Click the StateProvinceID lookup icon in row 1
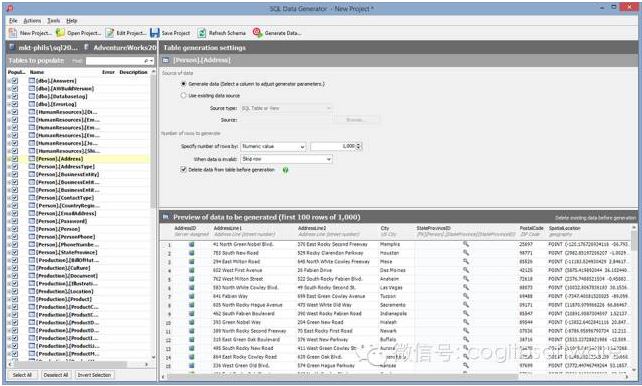 point(466,244)
